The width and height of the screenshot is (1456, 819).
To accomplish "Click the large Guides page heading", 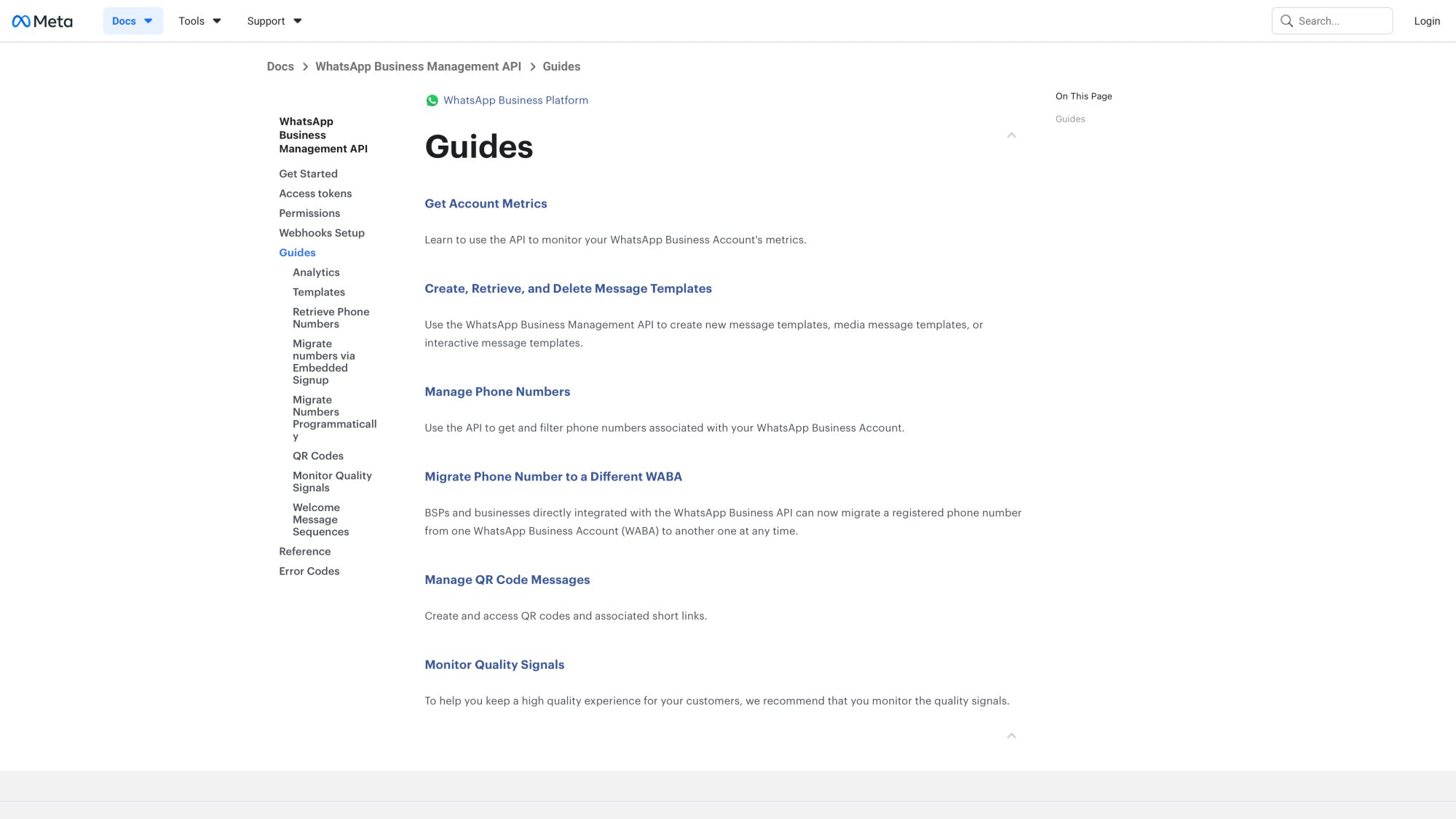I will tap(479, 146).
